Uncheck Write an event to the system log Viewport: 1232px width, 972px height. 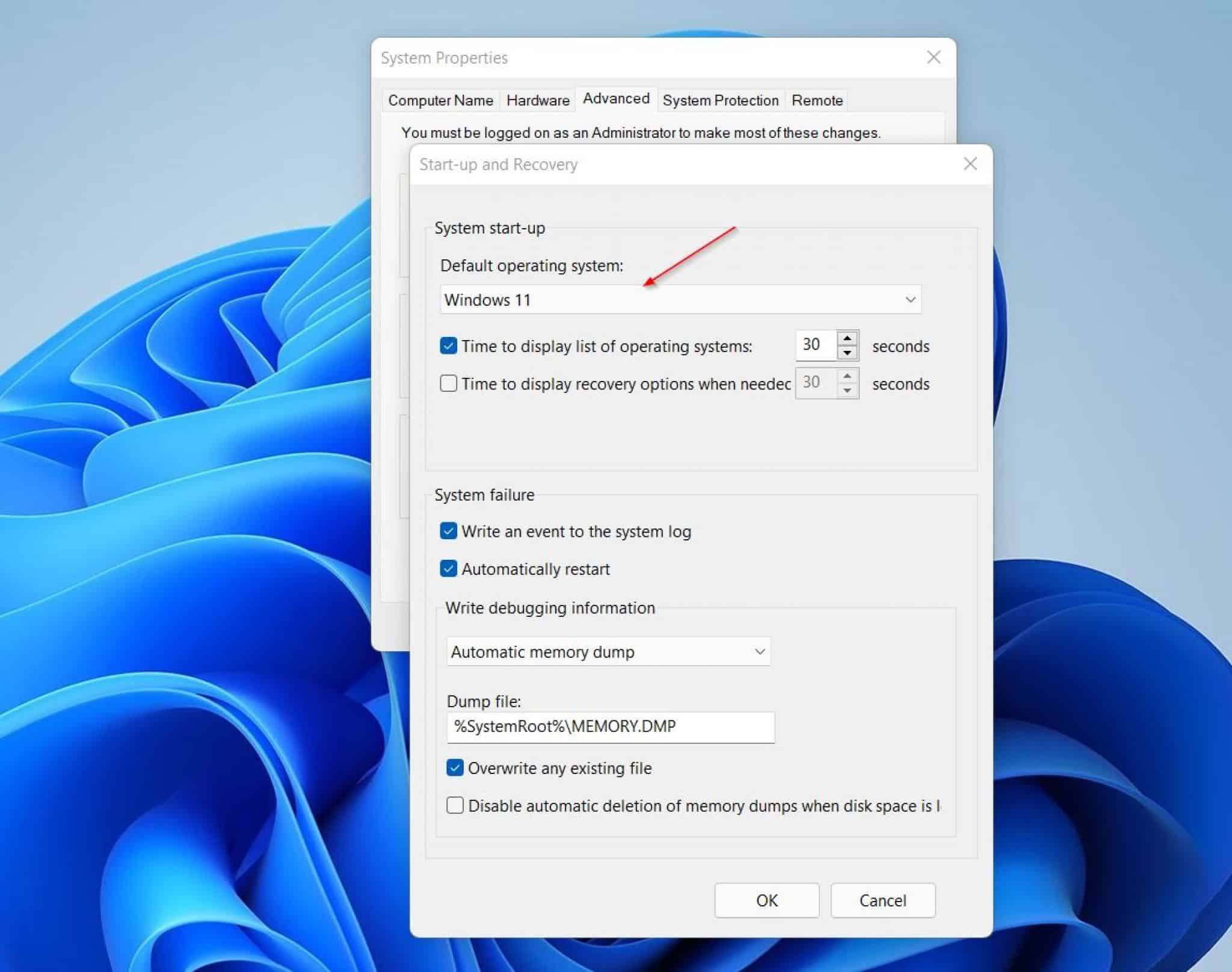448,531
